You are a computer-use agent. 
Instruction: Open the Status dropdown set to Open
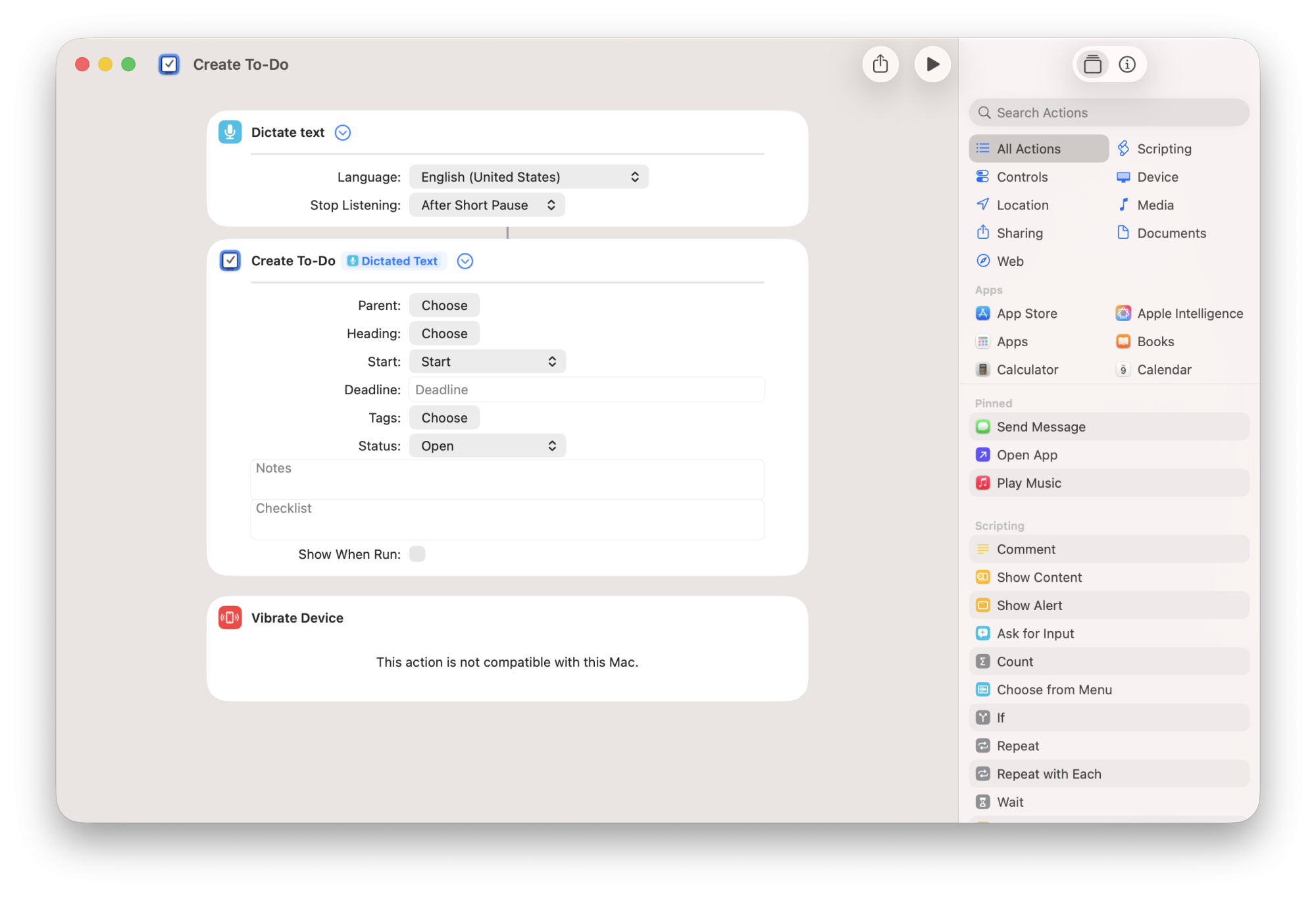coord(487,446)
